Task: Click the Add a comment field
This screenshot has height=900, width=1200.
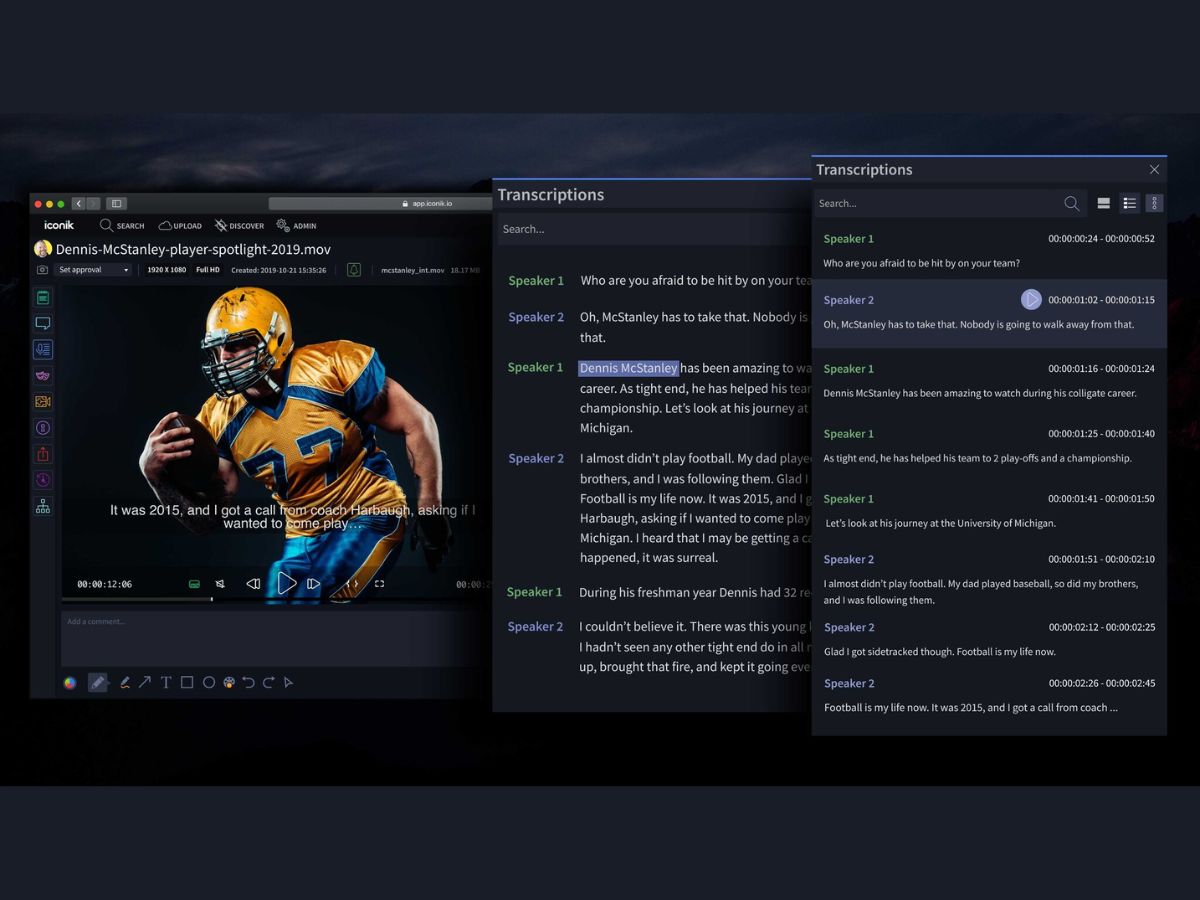Action: 276,637
